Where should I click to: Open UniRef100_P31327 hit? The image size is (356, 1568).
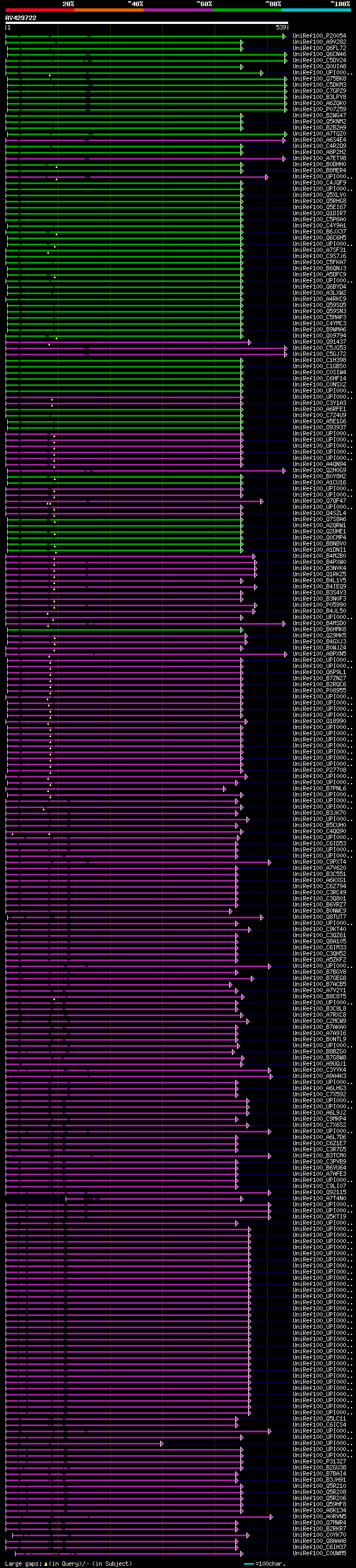click(x=319, y=1461)
